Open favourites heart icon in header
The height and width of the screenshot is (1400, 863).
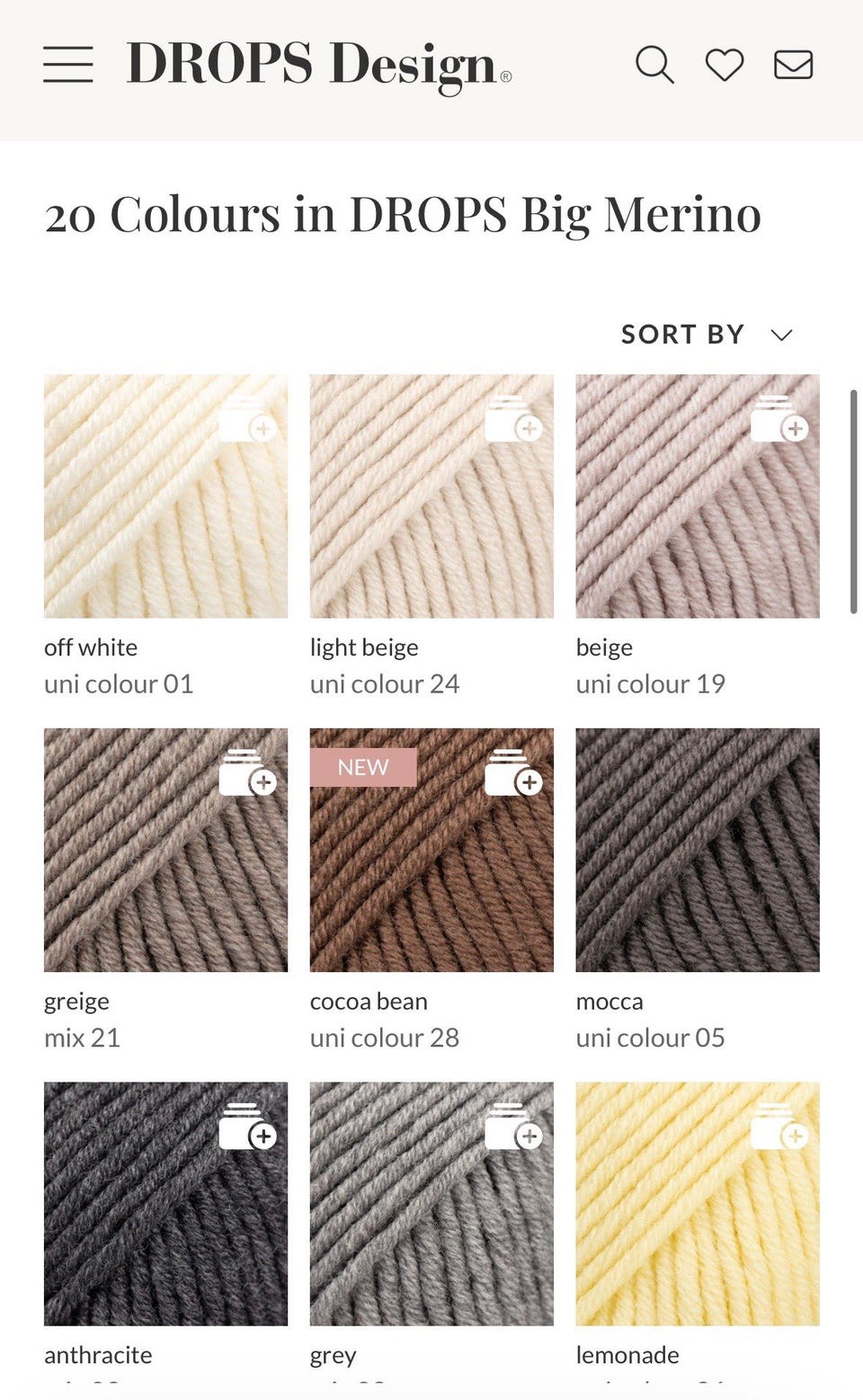click(725, 65)
